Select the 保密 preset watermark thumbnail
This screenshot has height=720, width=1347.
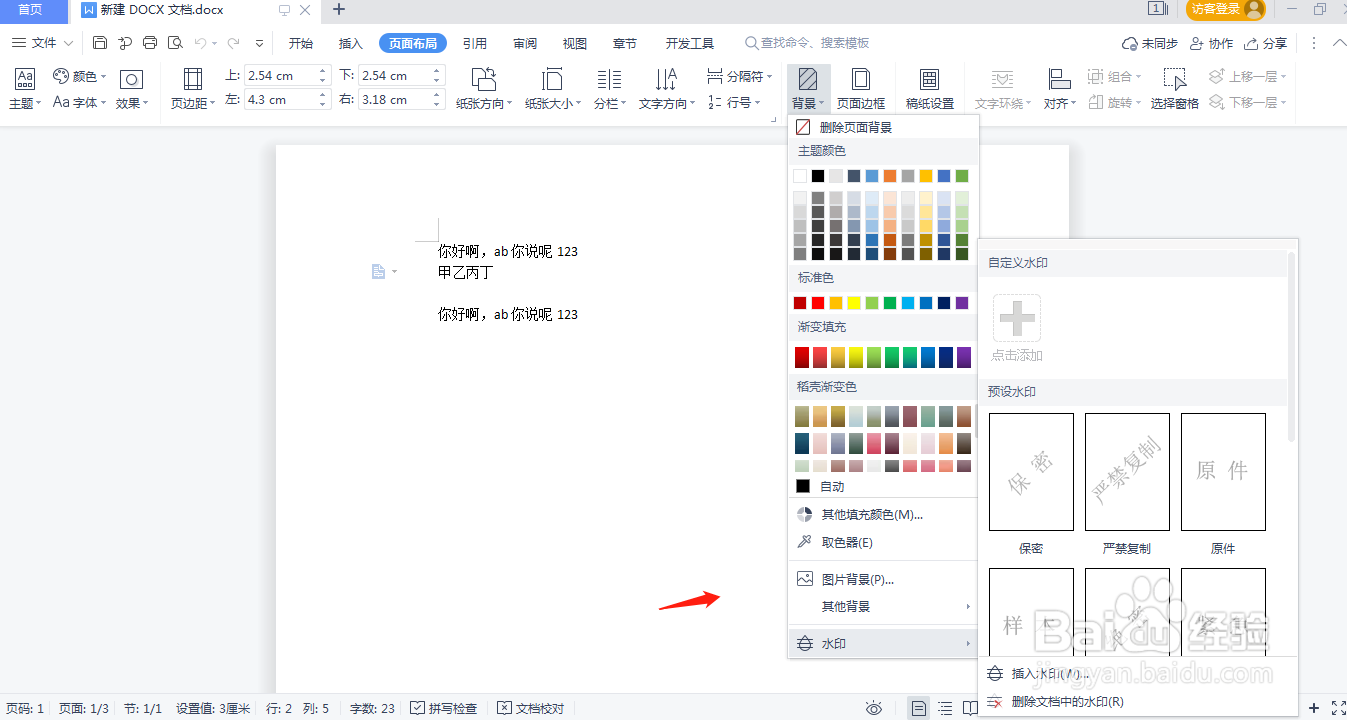pyautogui.click(x=1031, y=472)
